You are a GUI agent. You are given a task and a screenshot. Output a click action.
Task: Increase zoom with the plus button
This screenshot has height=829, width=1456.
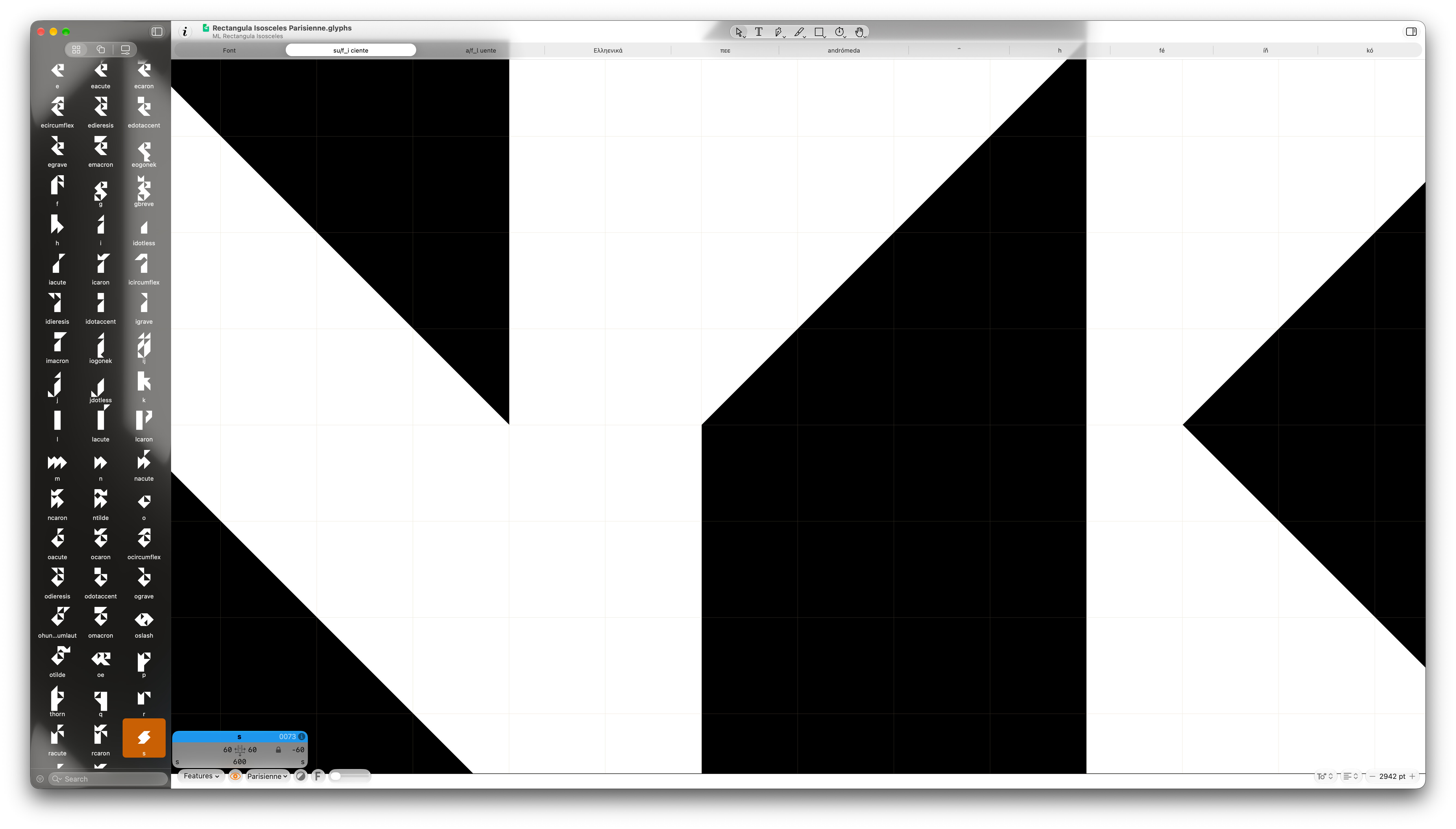[1412, 776]
